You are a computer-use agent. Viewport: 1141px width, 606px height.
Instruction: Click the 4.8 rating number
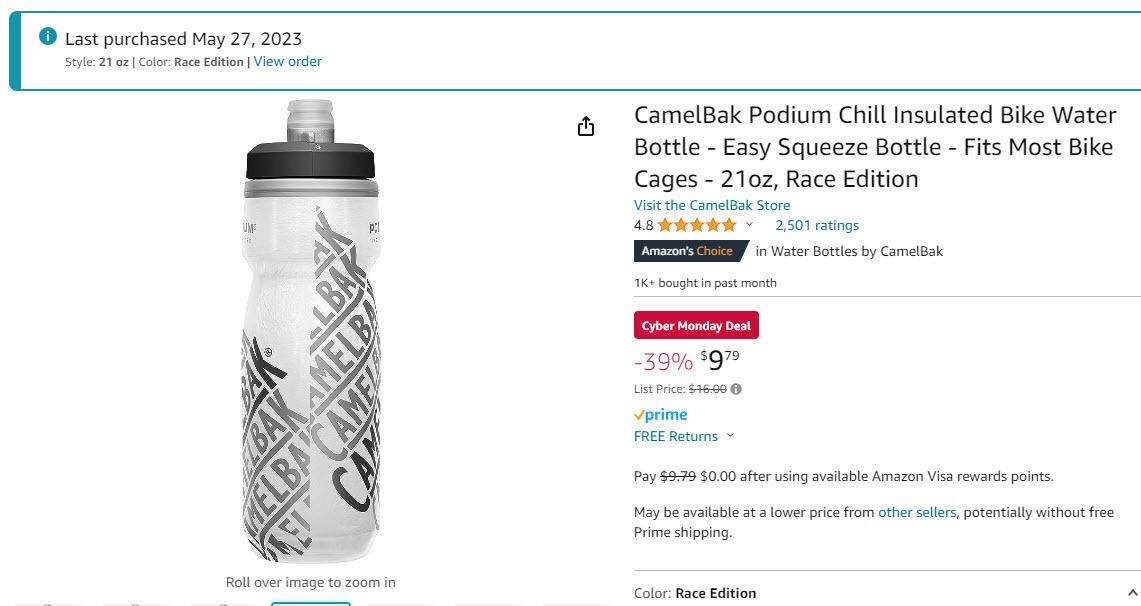coord(644,225)
